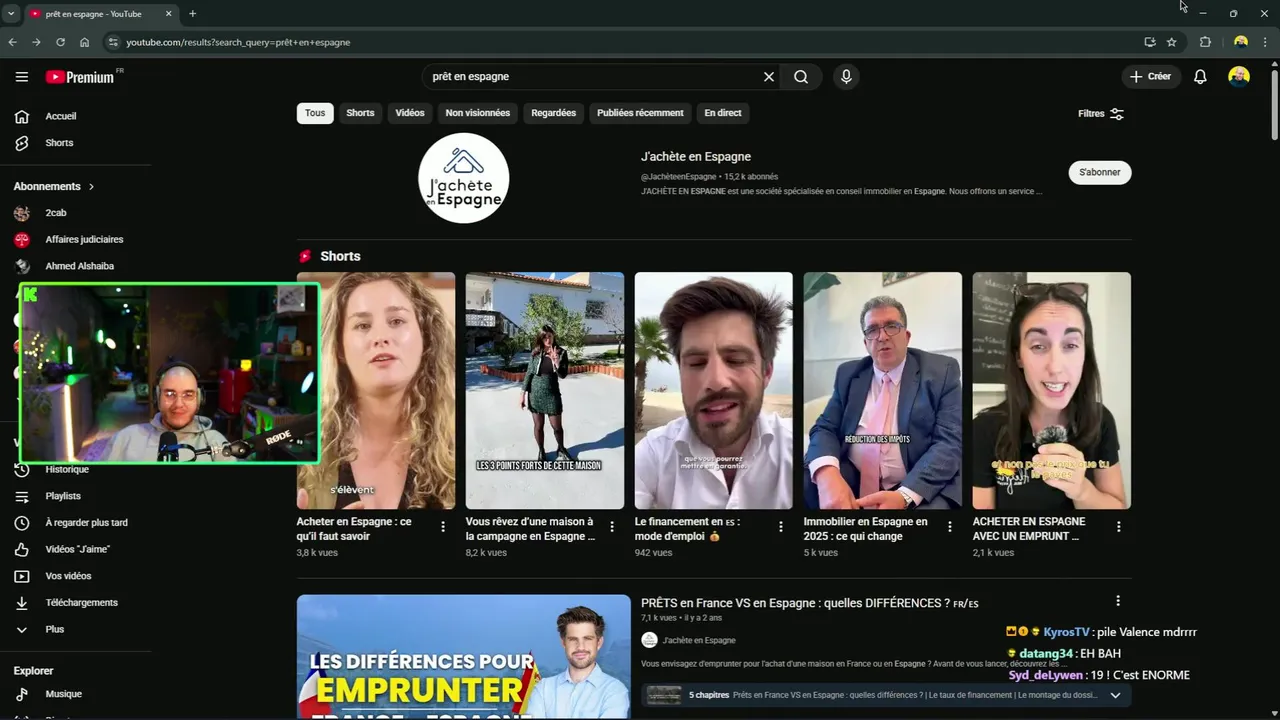This screenshot has height=720, width=1280.
Task: Select the Vidéos filter chip
Action: tap(410, 113)
